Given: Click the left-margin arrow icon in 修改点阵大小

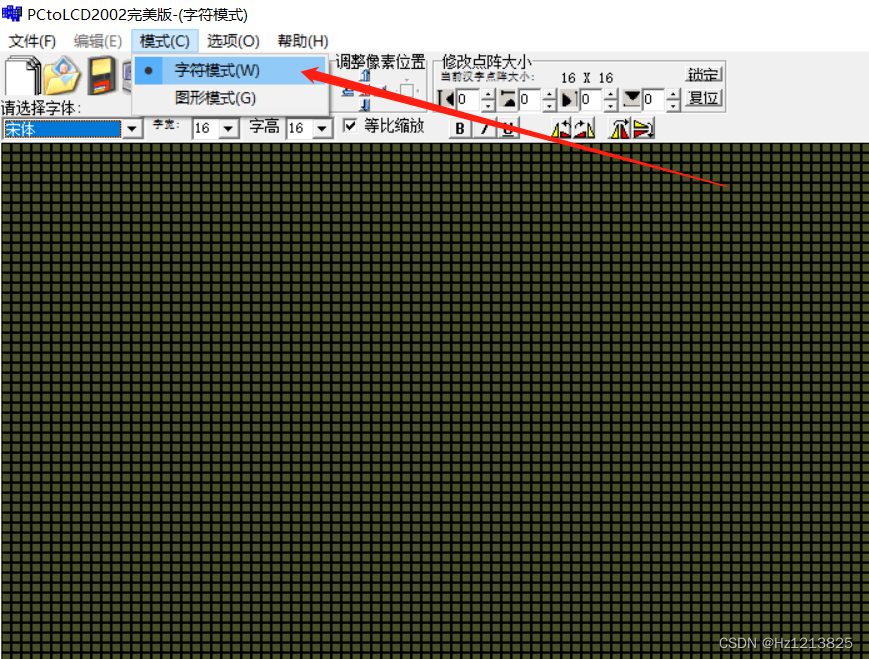Looking at the screenshot, I should point(446,100).
